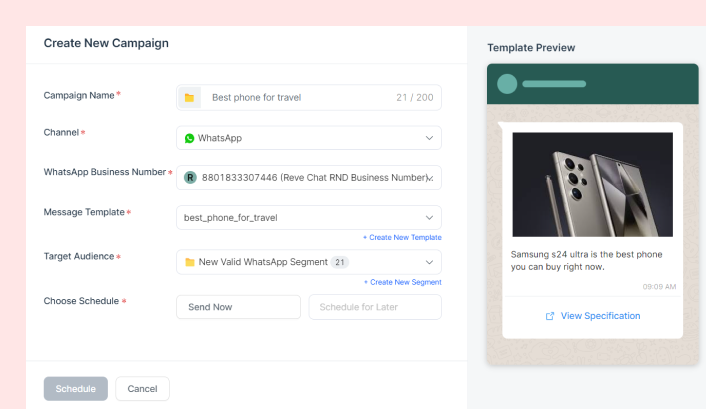The image size is (706, 409).
Task: Click the 21 count badge on segment
Action: pyautogui.click(x=340, y=262)
